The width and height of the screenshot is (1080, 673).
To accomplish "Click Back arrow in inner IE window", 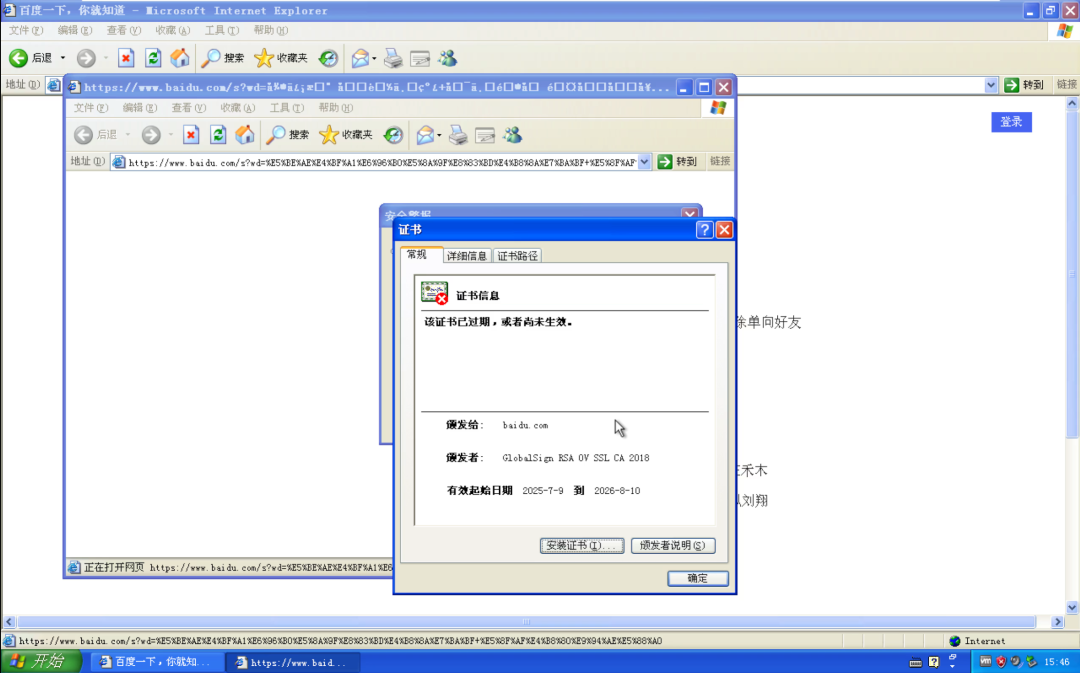I will tap(83, 134).
